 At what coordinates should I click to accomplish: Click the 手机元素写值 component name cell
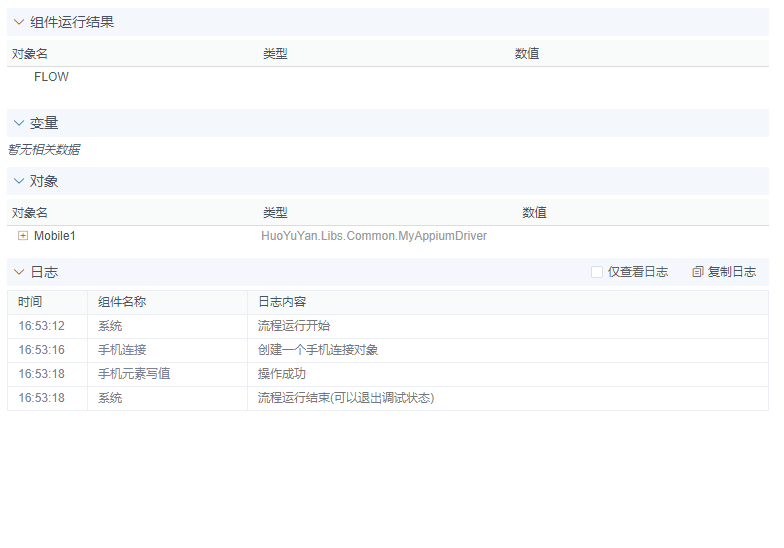pos(134,374)
